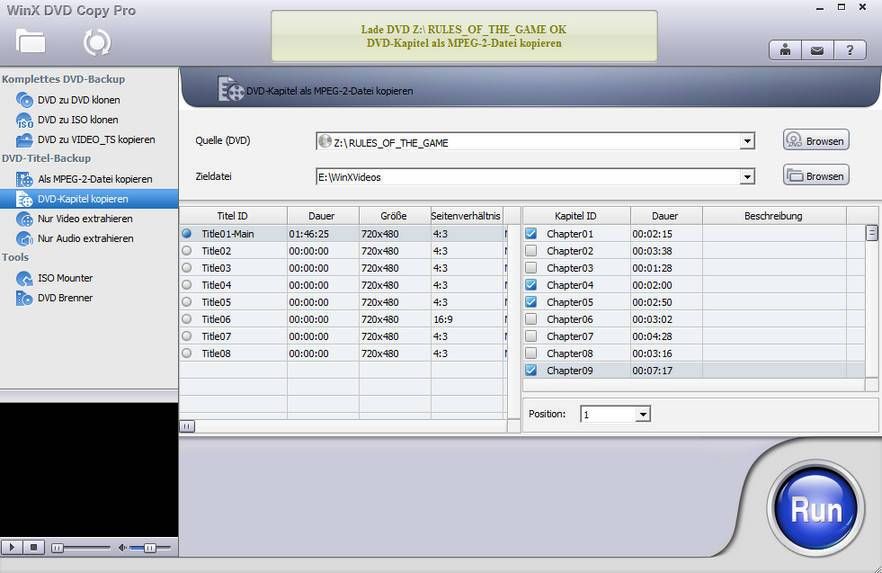882x573 pixels.
Task: Click the film reel header icon
Action: click(x=231, y=89)
